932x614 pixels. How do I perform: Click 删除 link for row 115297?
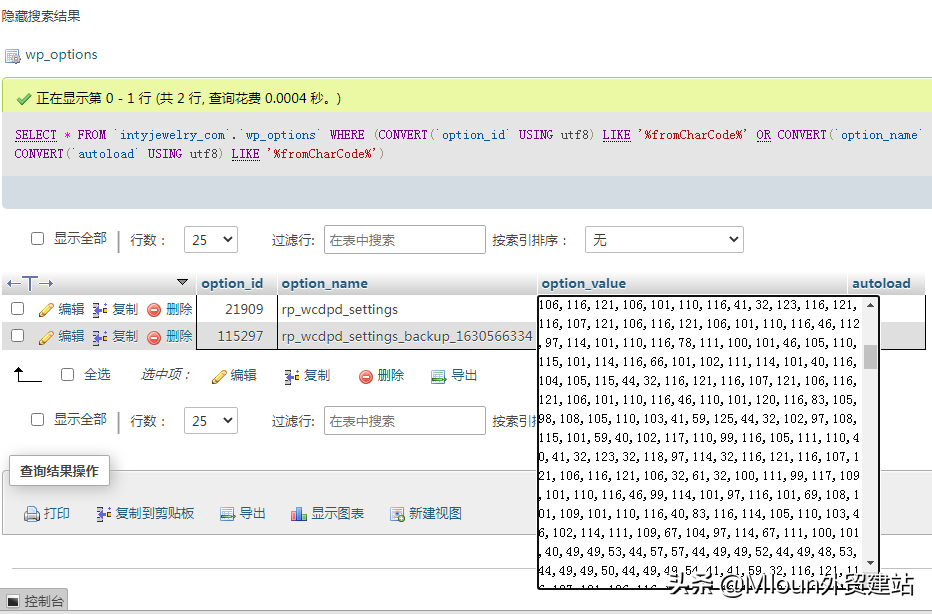[179, 336]
